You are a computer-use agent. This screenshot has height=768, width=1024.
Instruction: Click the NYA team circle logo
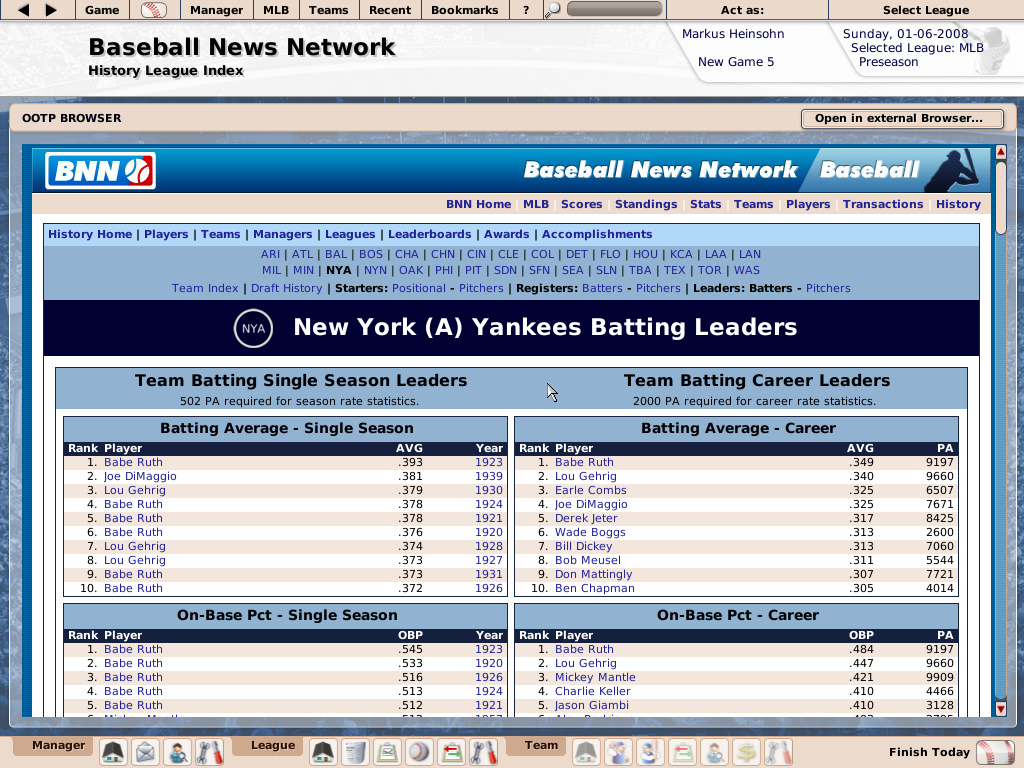click(x=253, y=328)
